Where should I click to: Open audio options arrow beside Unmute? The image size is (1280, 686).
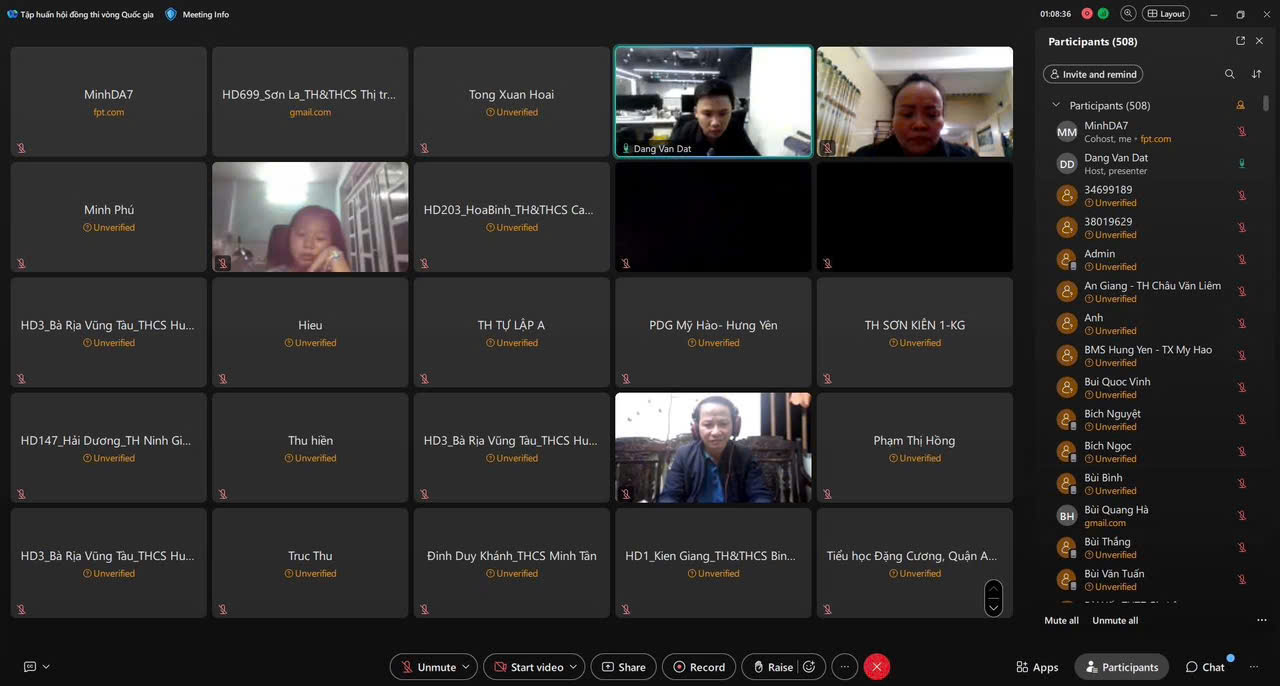click(x=466, y=667)
